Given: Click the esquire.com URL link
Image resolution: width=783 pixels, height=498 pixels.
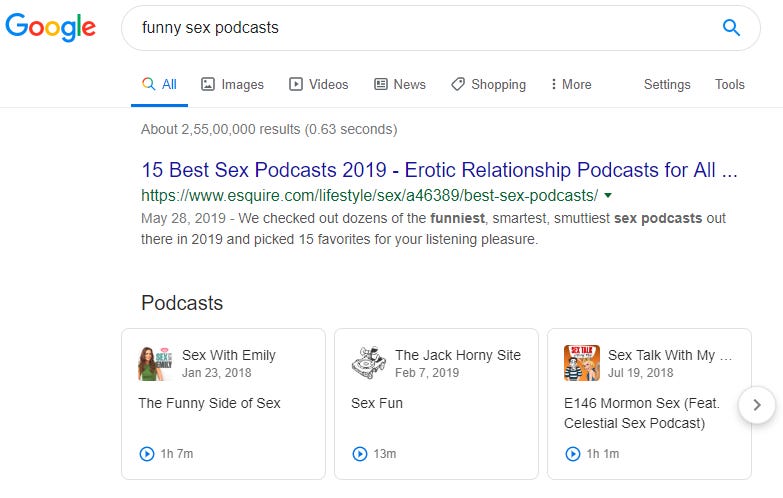Looking at the screenshot, I should click(370, 195).
